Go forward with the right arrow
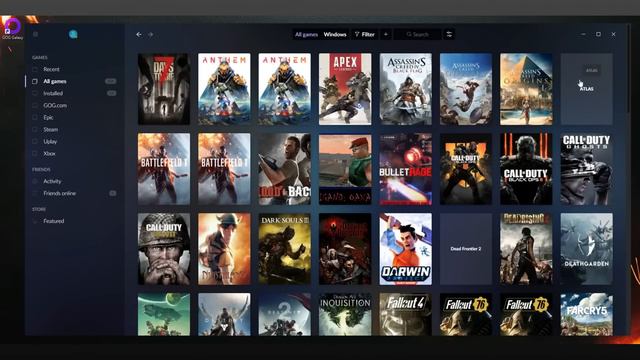Screen dimensions: 640x360 point(151,35)
